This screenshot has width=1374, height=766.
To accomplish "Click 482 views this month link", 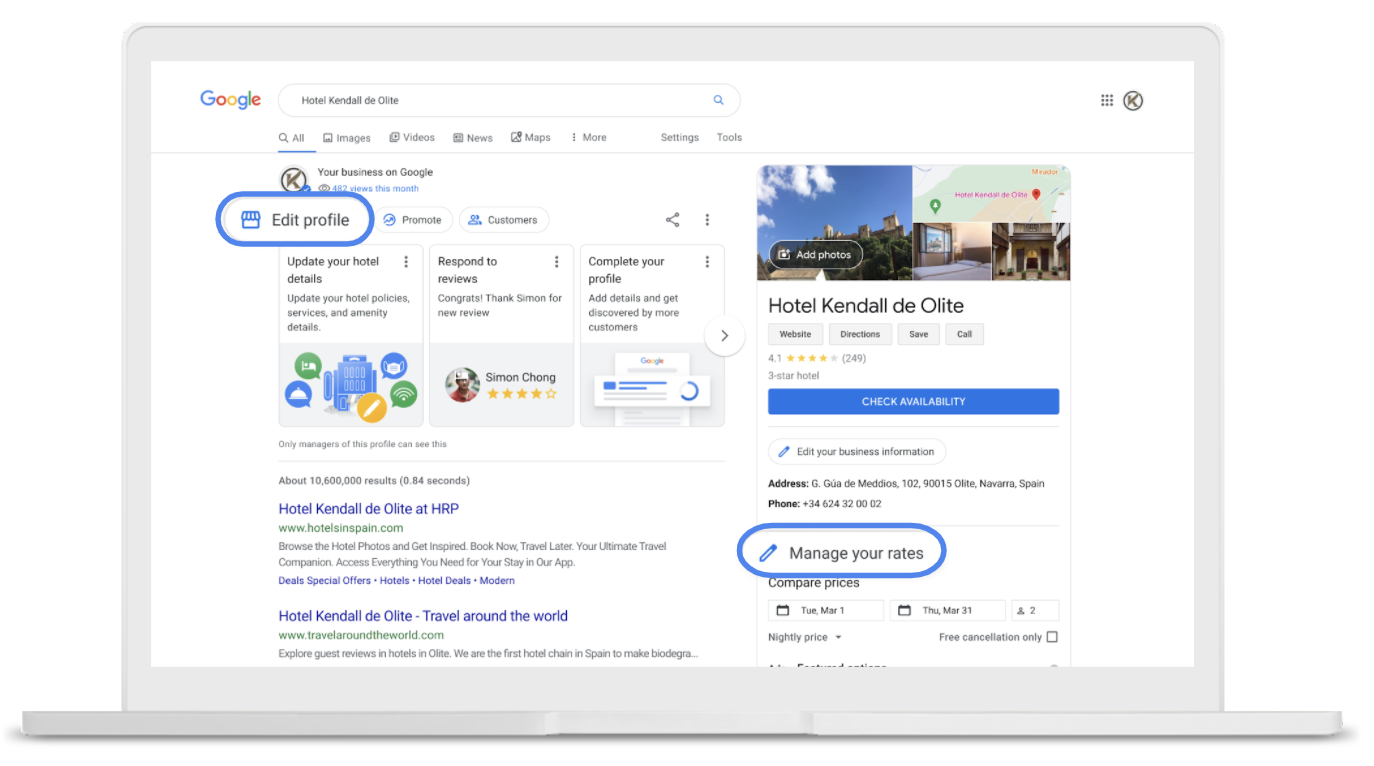I will [x=375, y=188].
